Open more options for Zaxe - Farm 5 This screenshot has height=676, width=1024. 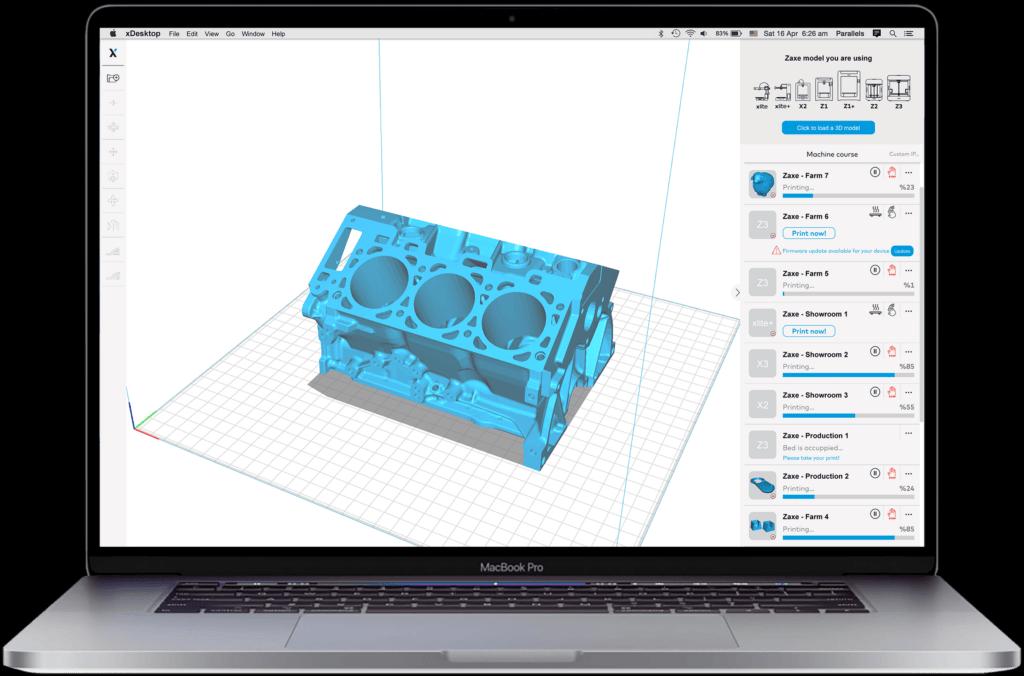pyautogui.click(x=908, y=270)
